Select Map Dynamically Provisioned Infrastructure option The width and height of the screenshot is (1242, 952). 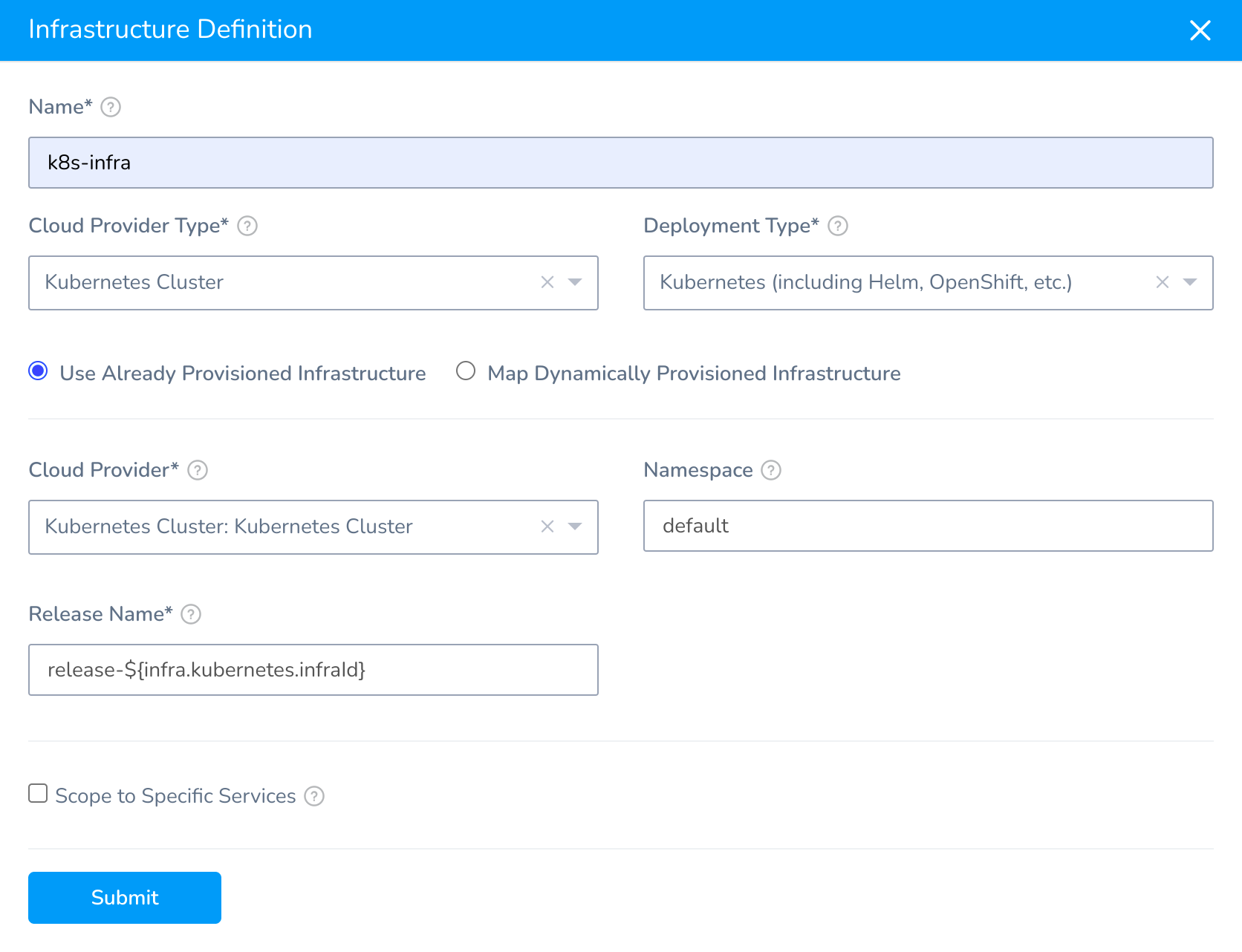(x=466, y=371)
